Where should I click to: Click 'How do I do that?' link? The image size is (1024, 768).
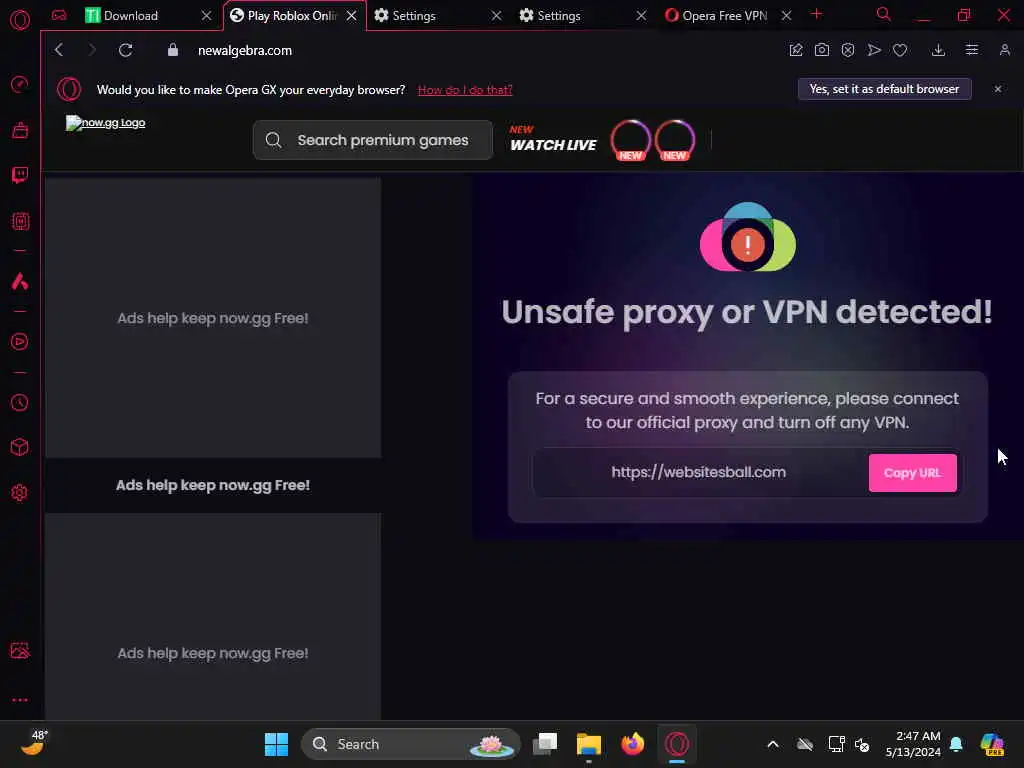pos(465,90)
